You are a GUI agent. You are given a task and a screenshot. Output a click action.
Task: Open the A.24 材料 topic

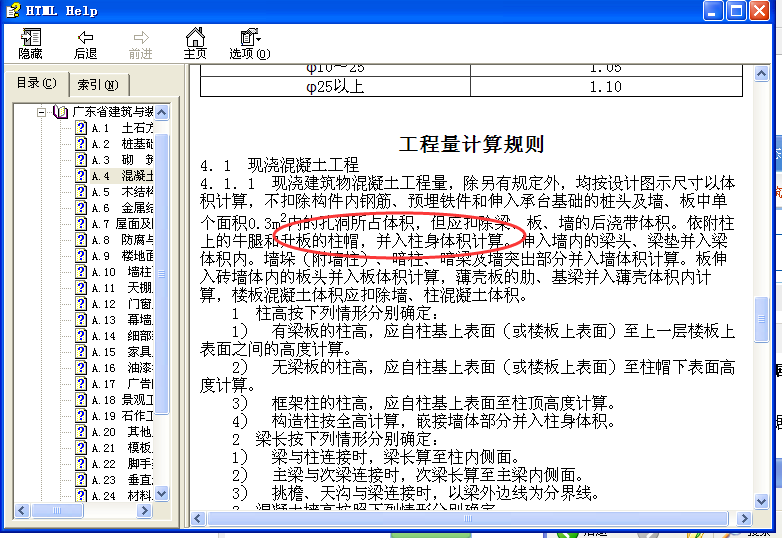point(122,495)
